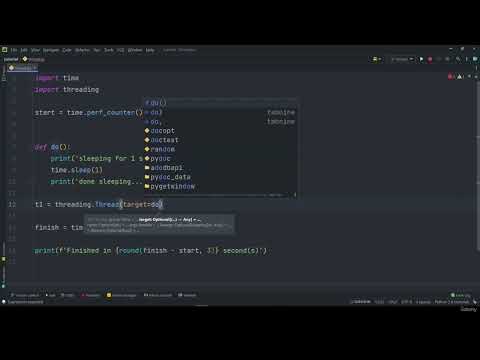The width and height of the screenshot is (480, 360).
Task: Click the Python interpreter status bar entry
Action: pyautogui.click(x=452, y=302)
